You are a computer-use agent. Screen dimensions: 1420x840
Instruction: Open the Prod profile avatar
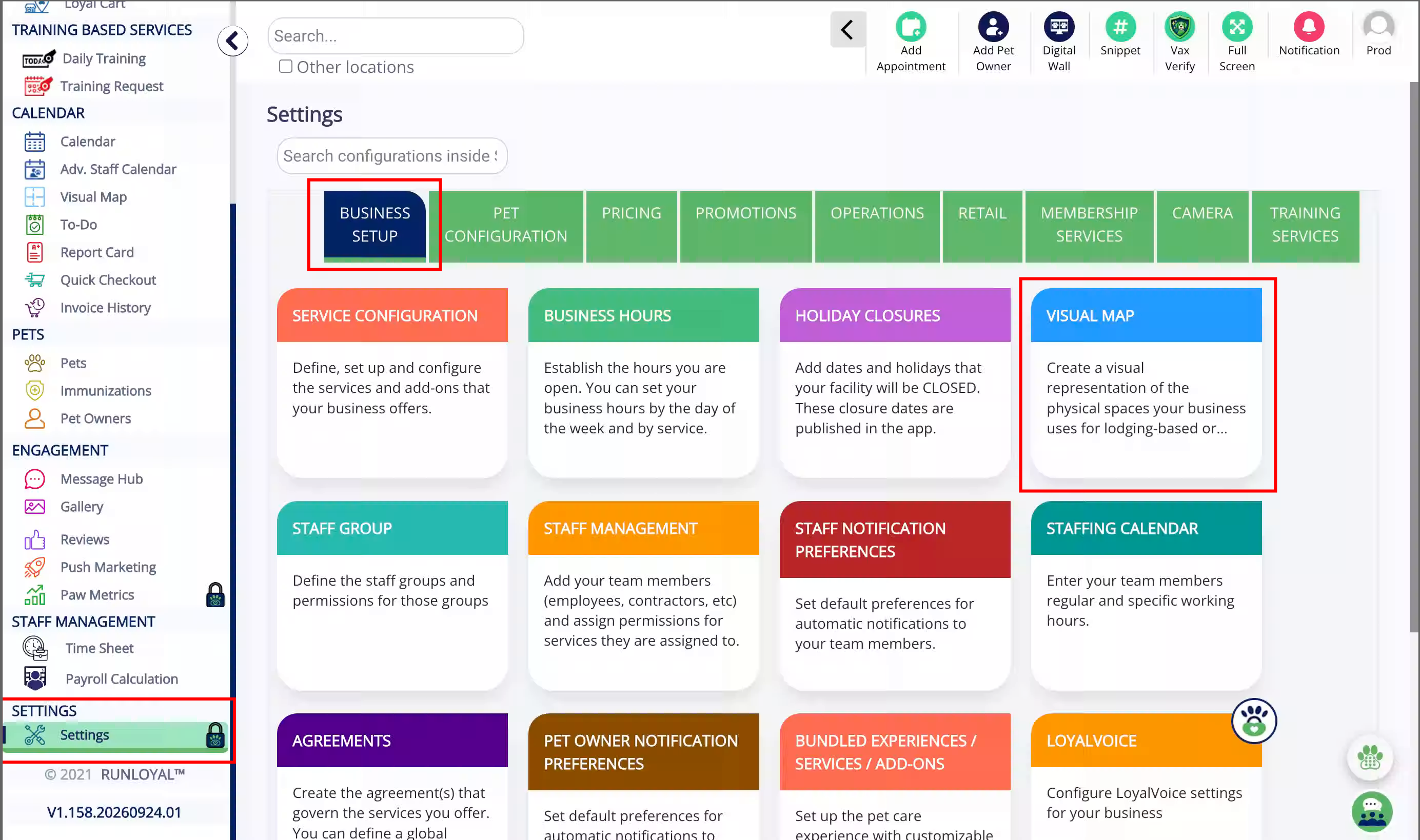(x=1378, y=27)
